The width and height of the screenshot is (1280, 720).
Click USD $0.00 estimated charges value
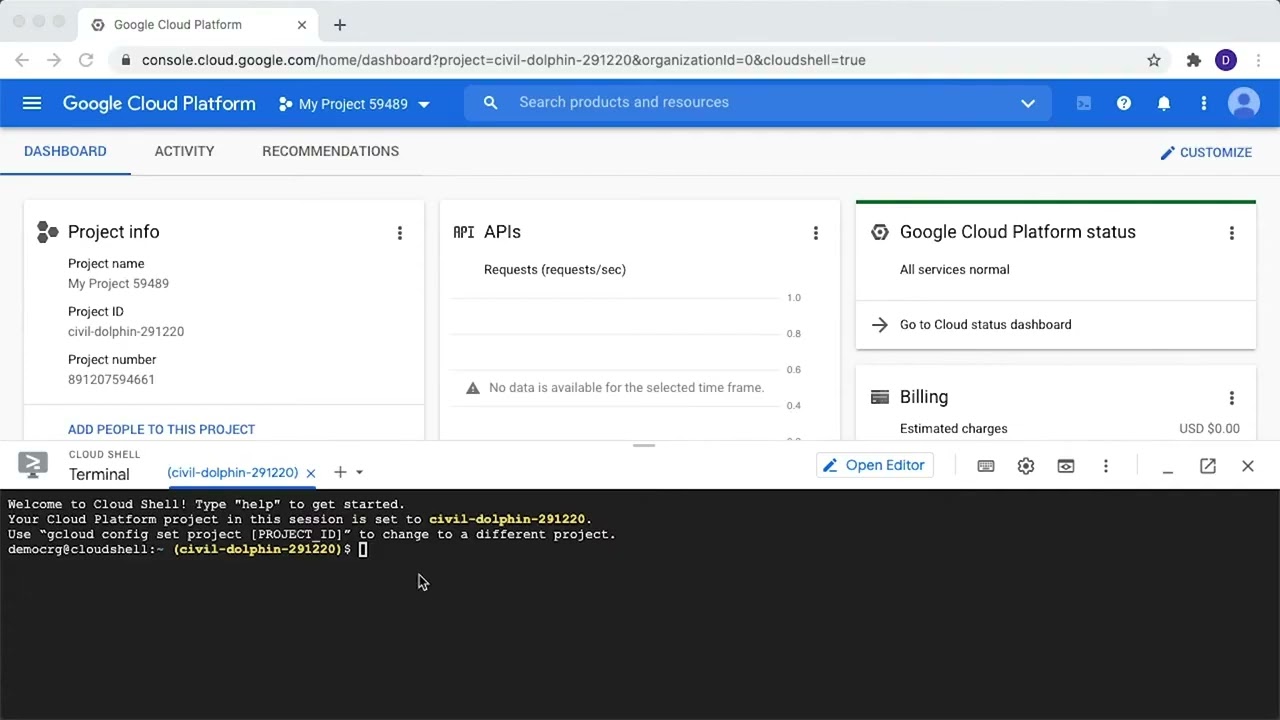coord(1209,428)
